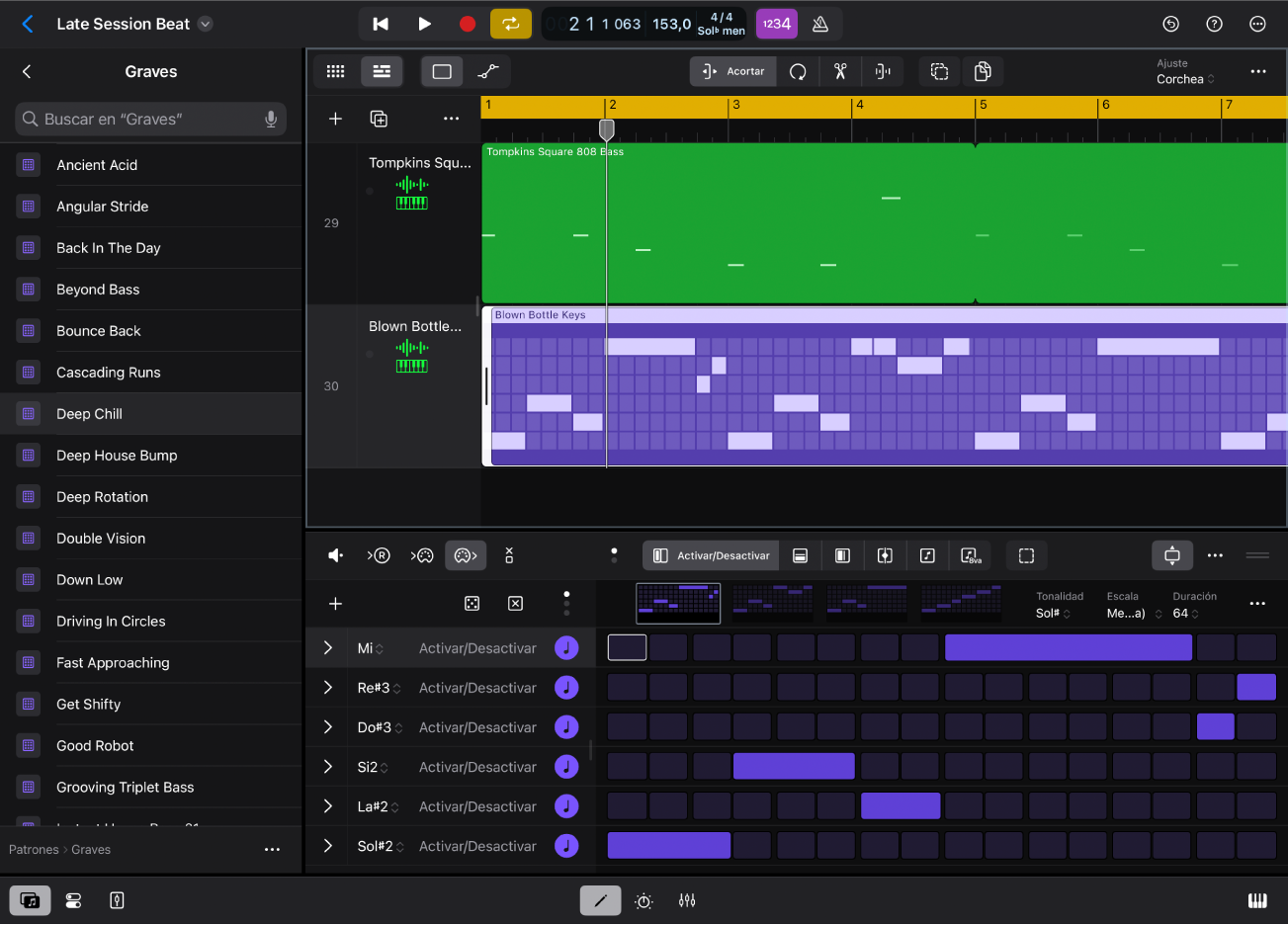Select the scissors split tool
1288x925 pixels.
pyautogui.click(x=841, y=71)
